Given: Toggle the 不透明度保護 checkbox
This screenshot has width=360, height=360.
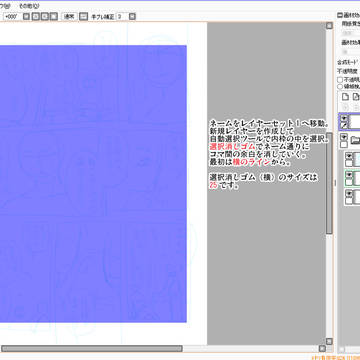Looking at the screenshot, I should point(340,80).
